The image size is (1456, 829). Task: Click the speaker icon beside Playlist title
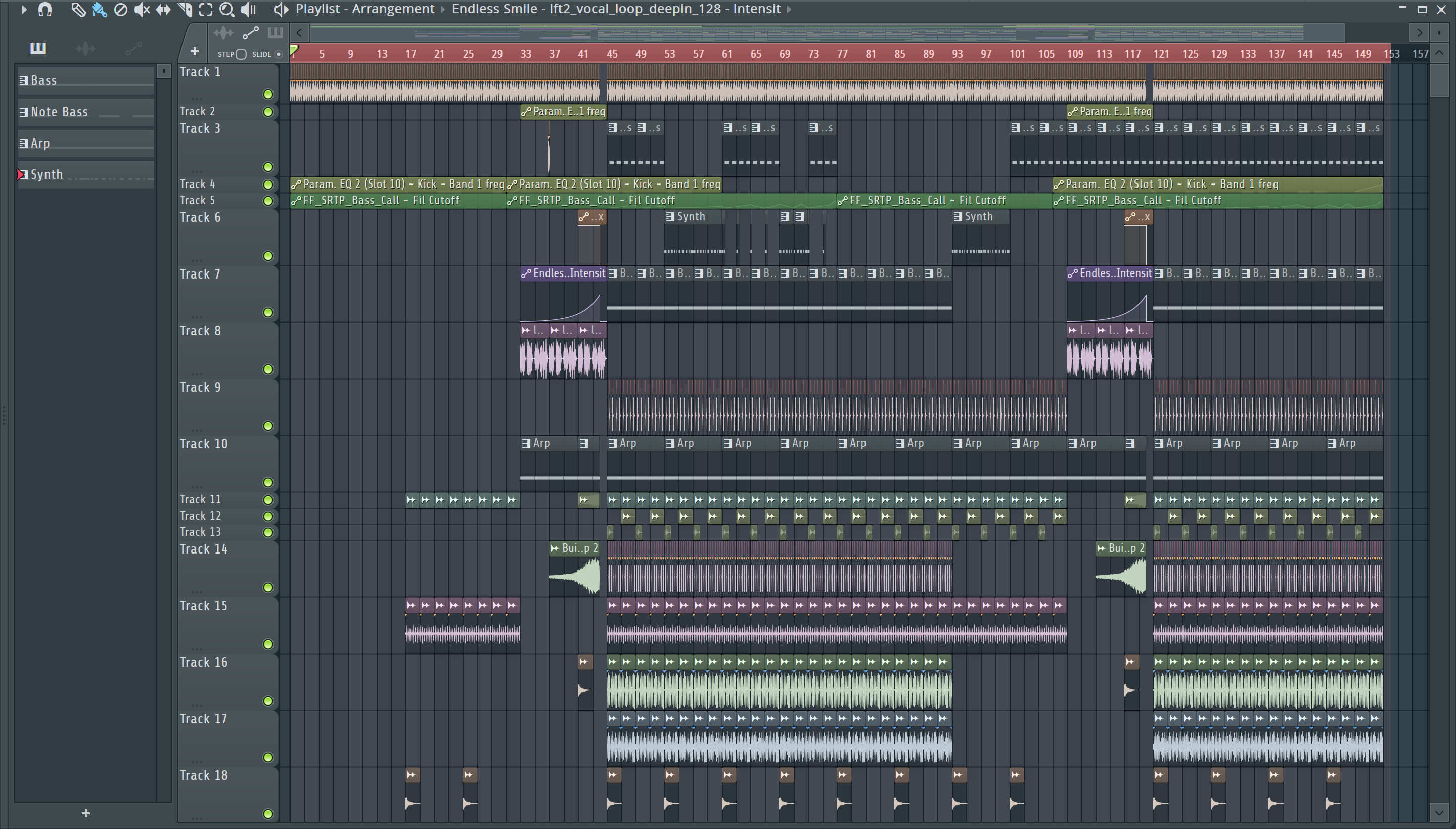(281, 9)
